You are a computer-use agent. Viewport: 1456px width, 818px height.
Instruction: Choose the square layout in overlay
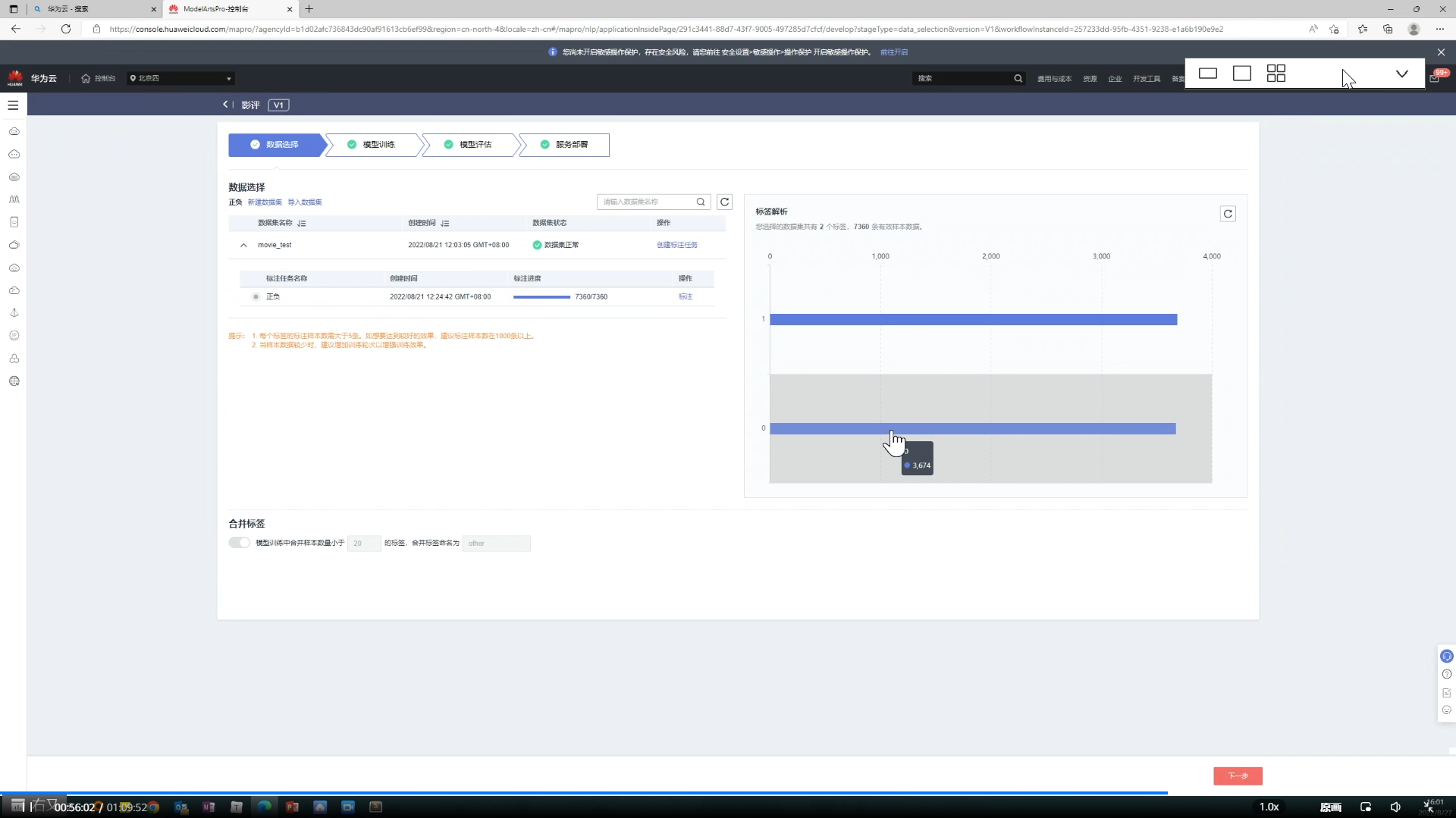click(1242, 74)
